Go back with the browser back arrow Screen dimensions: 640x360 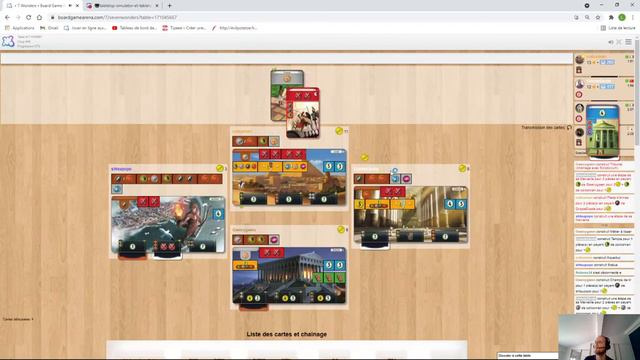click(7, 18)
